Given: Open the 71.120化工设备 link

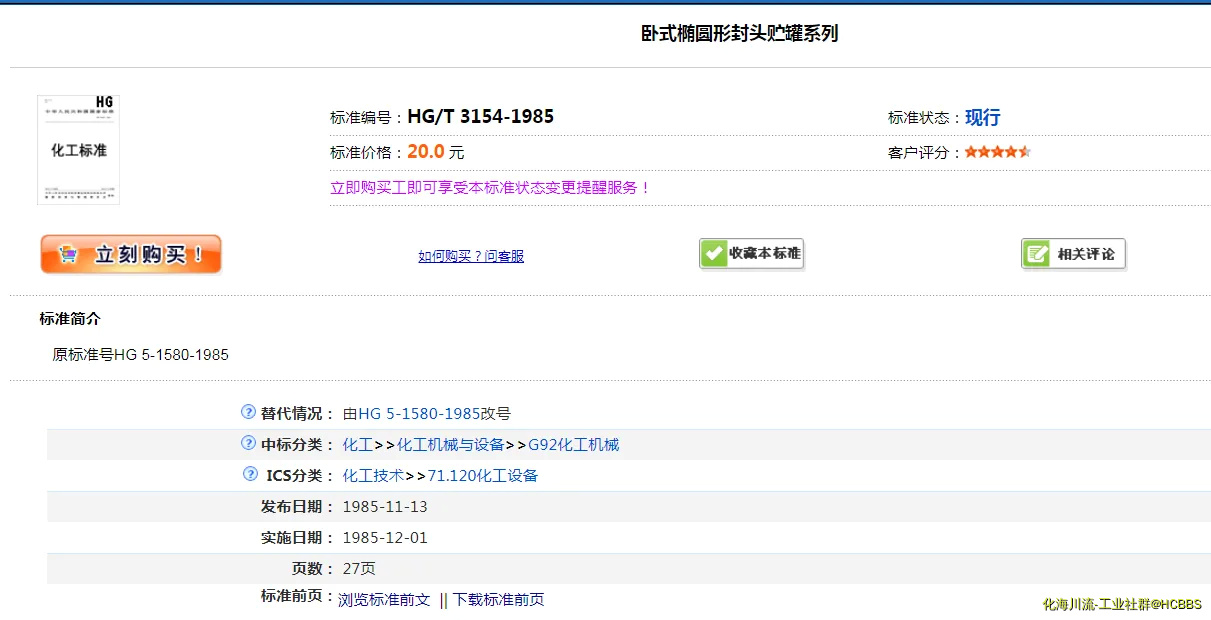Looking at the screenshot, I should [x=482, y=476].
